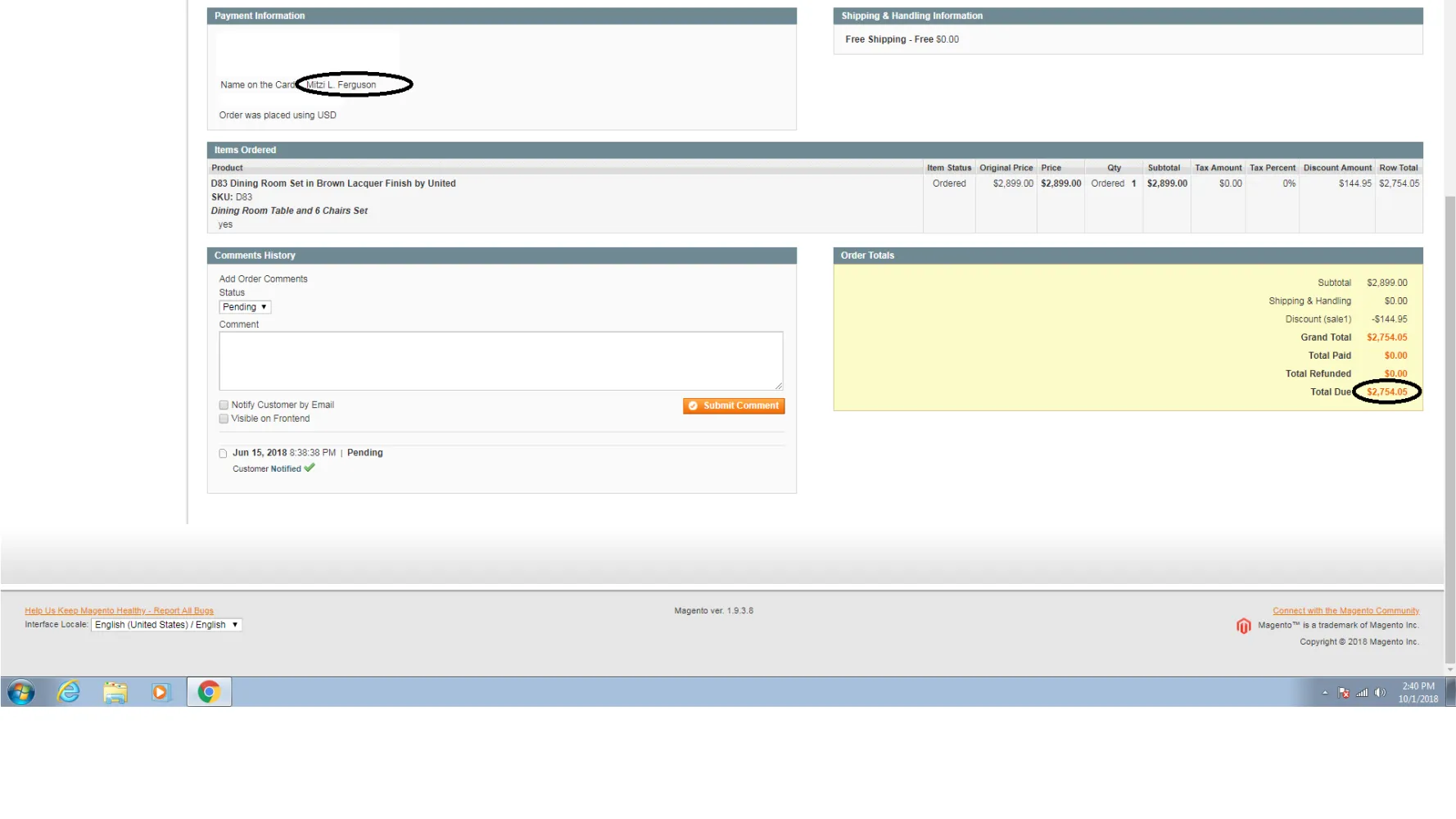The width and height of the screenshot is (1456, 819).
Task: Click the Discount Amount column header
Action: point(1337,168)
